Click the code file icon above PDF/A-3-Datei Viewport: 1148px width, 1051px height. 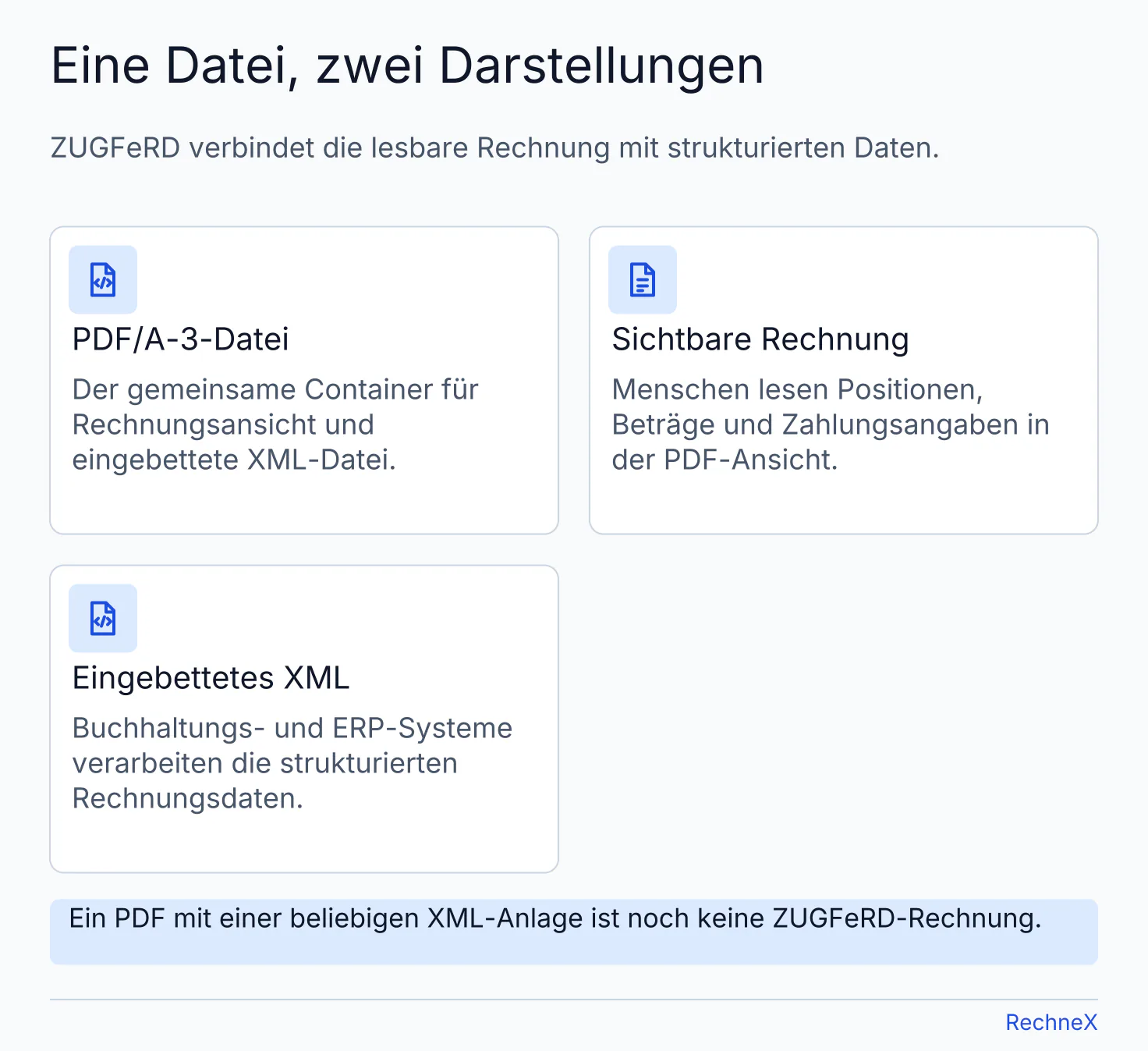[x=103, y=280]
